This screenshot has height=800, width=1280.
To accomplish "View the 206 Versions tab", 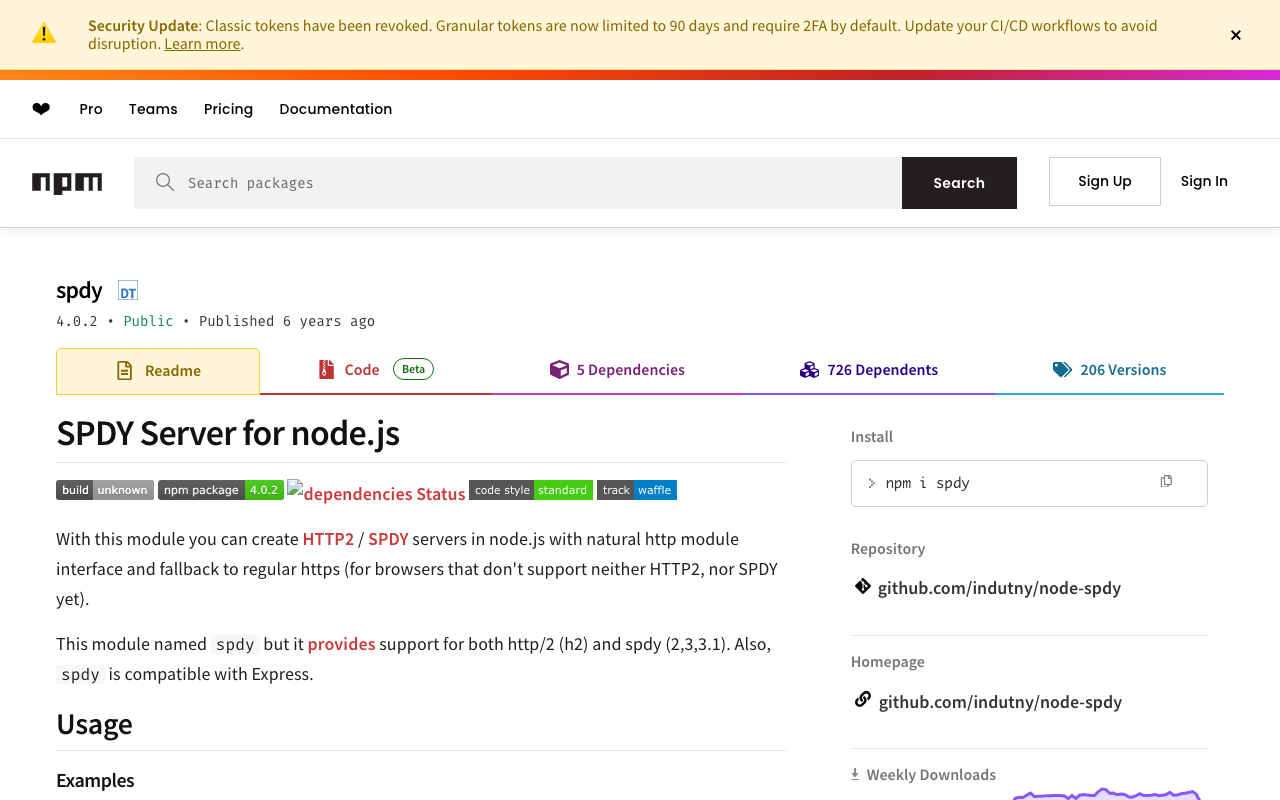I will point(1110,370).
